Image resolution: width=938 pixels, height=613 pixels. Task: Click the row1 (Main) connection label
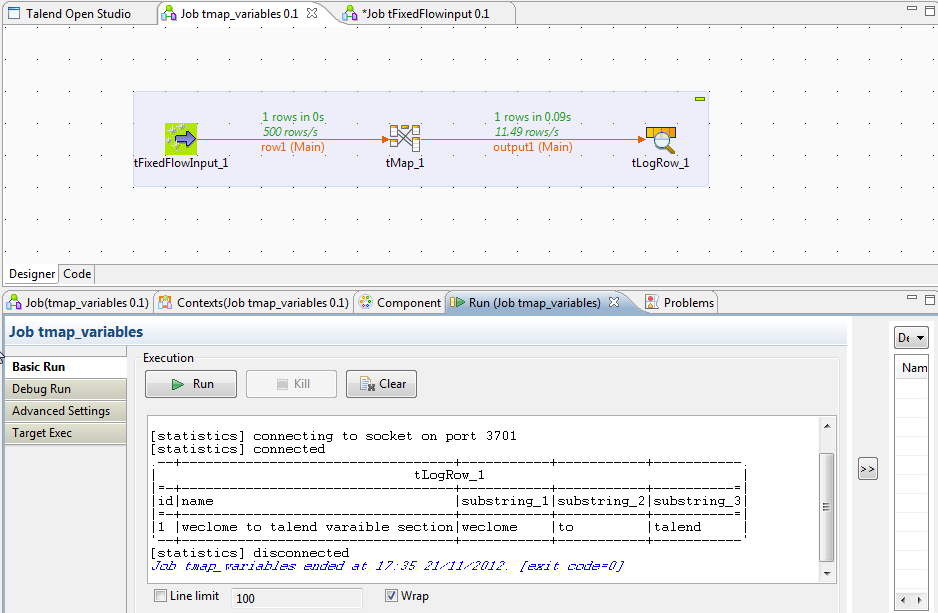pyautogui.click(x=293, y=147)
